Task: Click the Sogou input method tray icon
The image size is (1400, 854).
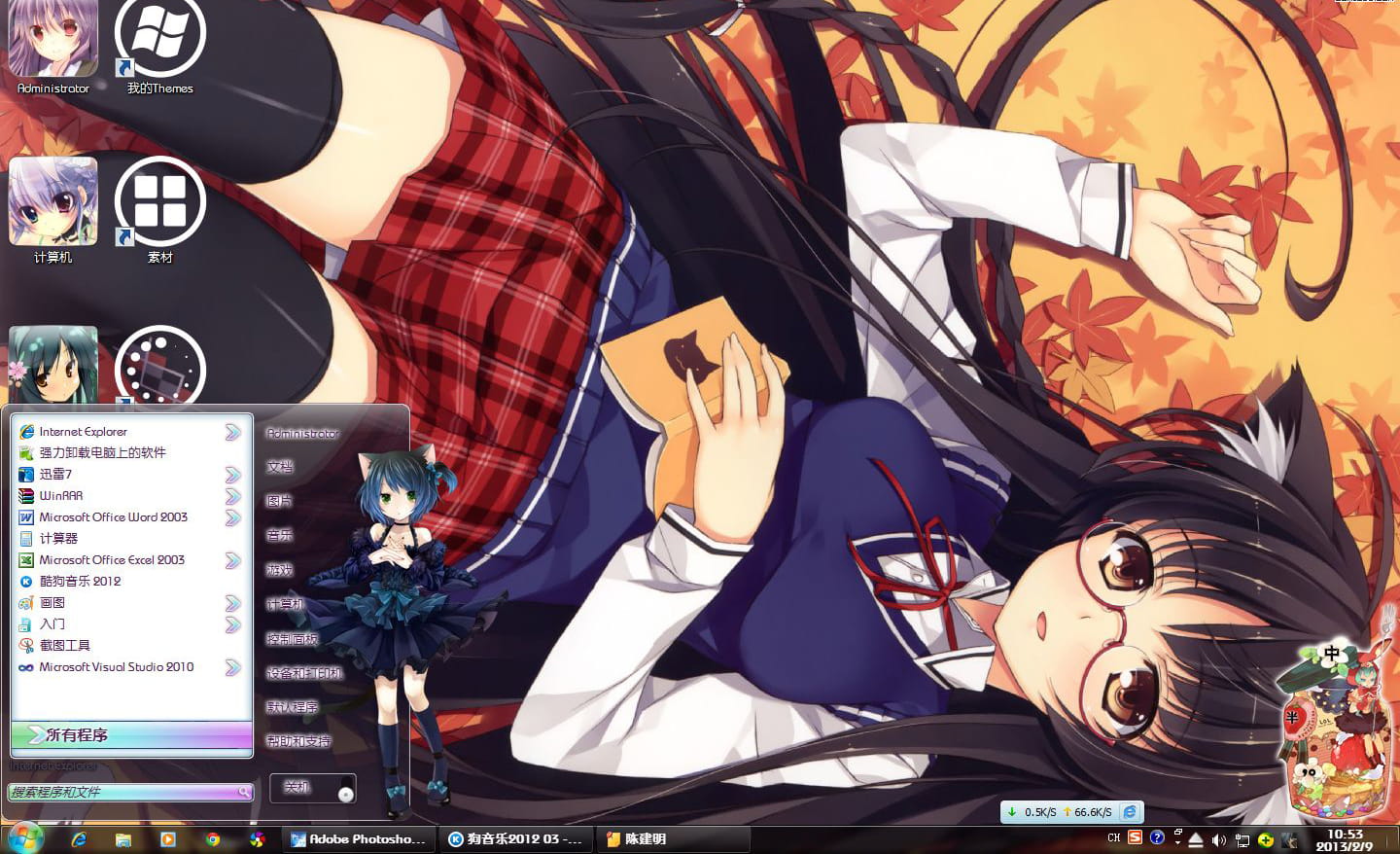Action: [x=1135, y=837]
